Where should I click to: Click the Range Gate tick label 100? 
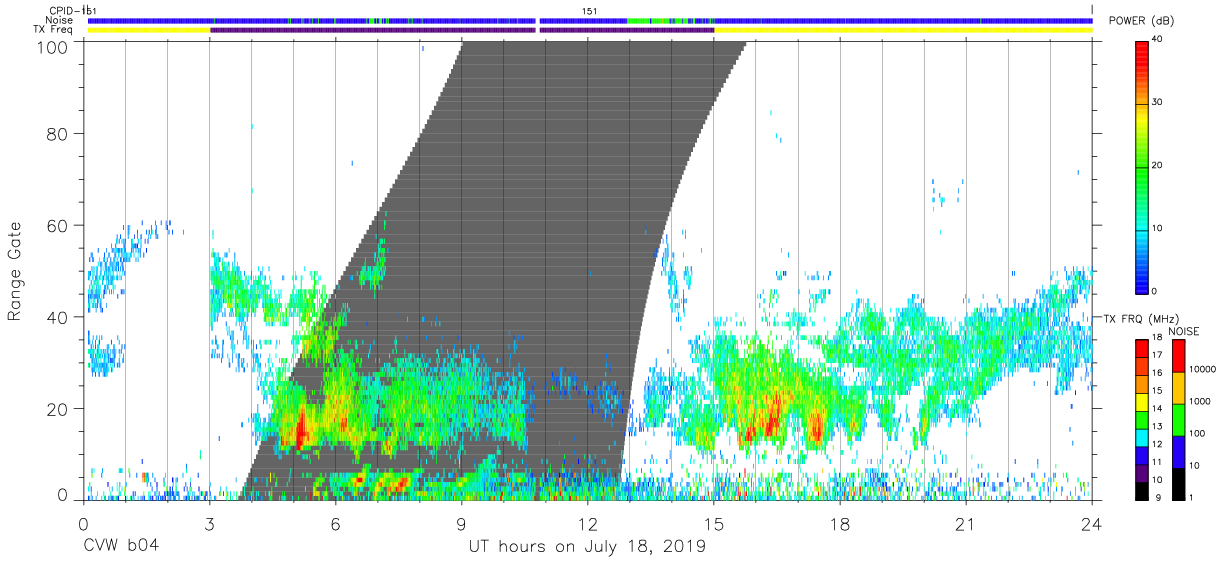point(53,46)
